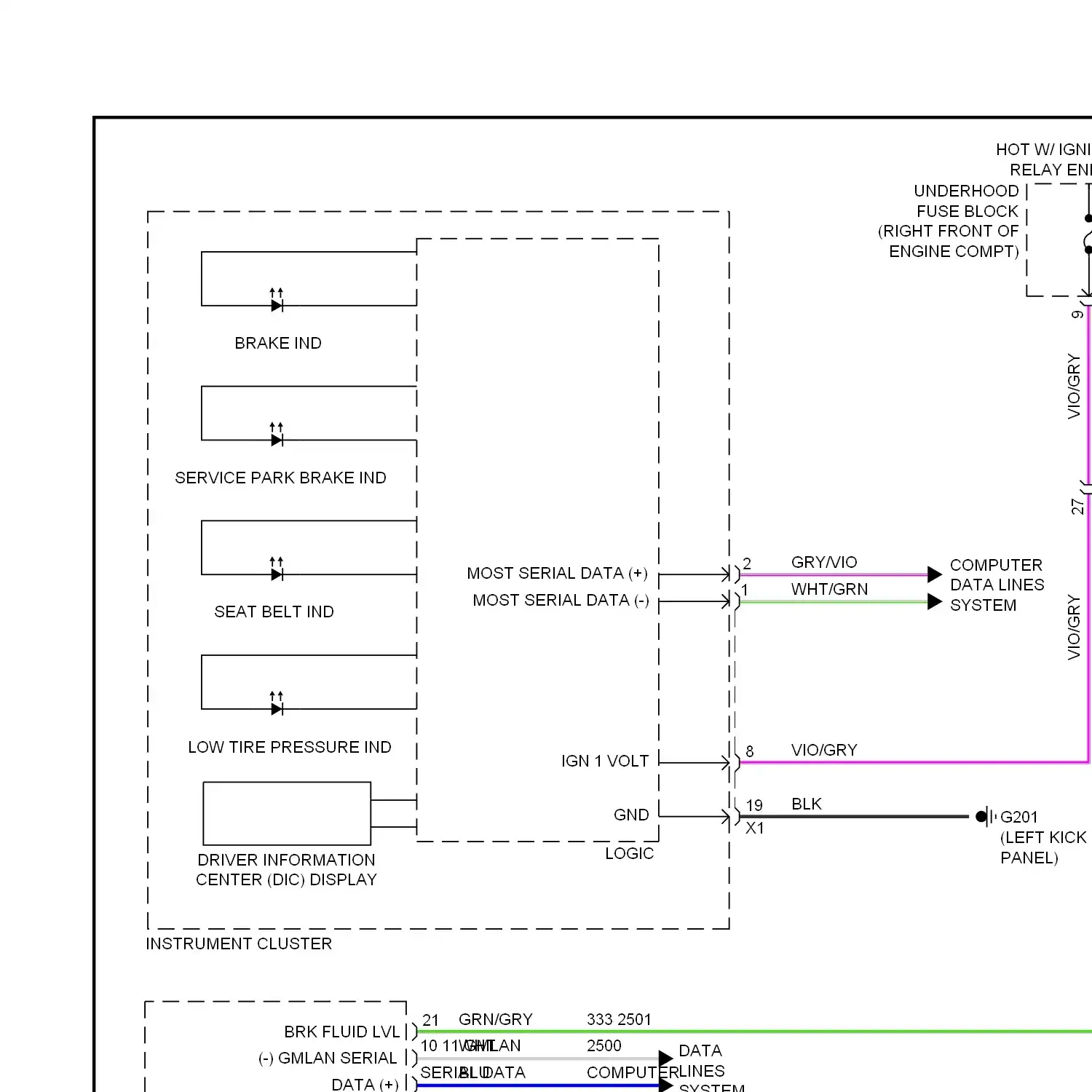Click the X1 connector label
1092x1092 pixels.
755,828
